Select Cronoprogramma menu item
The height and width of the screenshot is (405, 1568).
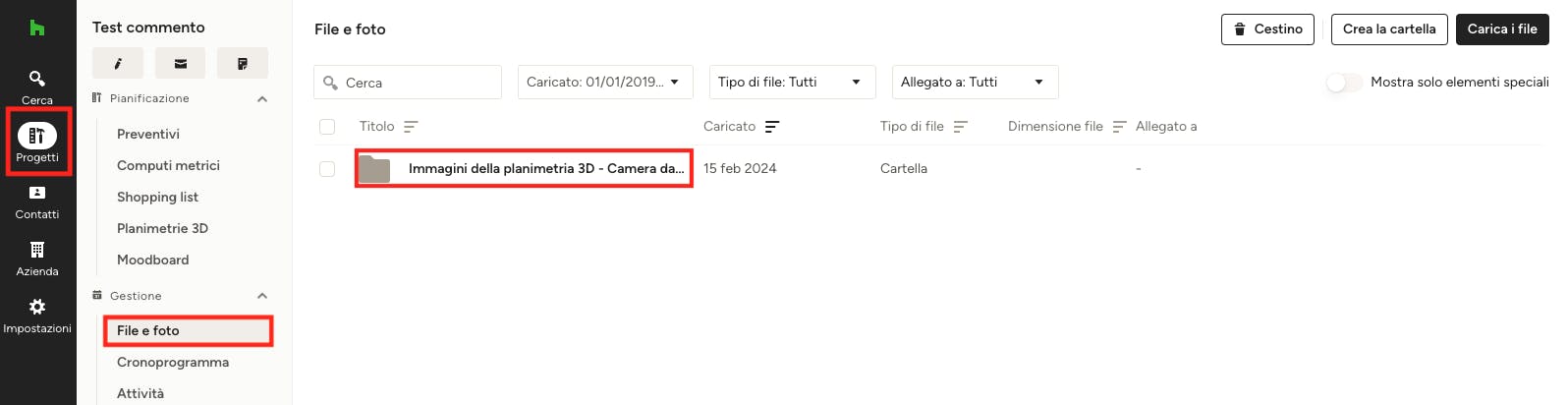tap(173, 362)
